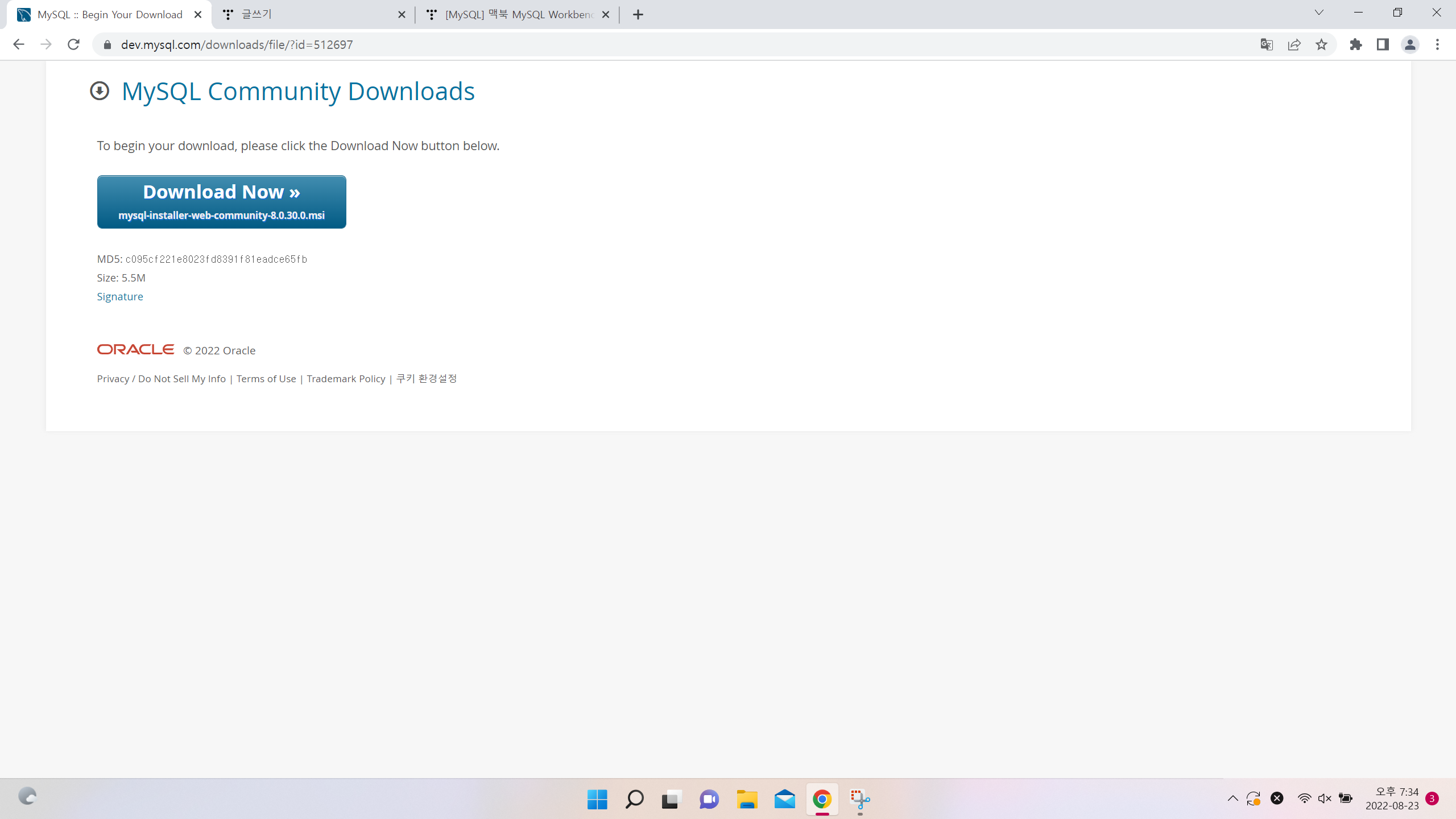Switch to the MySQL 맥북 Workbench tab
Image resolution: width=1456 pixels, height=819 pixels.
[x=518, y=15]
